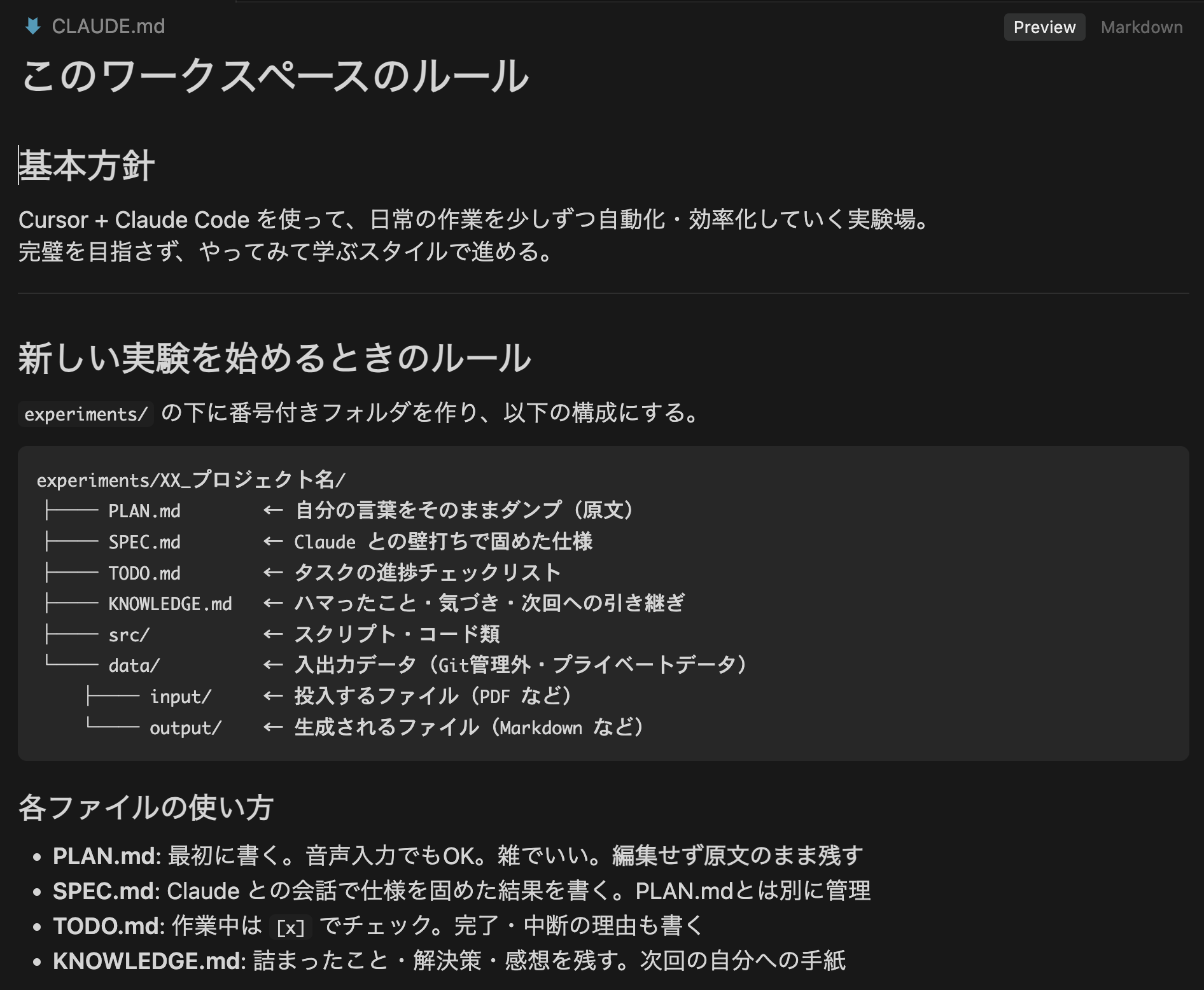Click the CLAUDE.md file title
The width and height of the screenshot is (1204, 990).
(108, 26)
